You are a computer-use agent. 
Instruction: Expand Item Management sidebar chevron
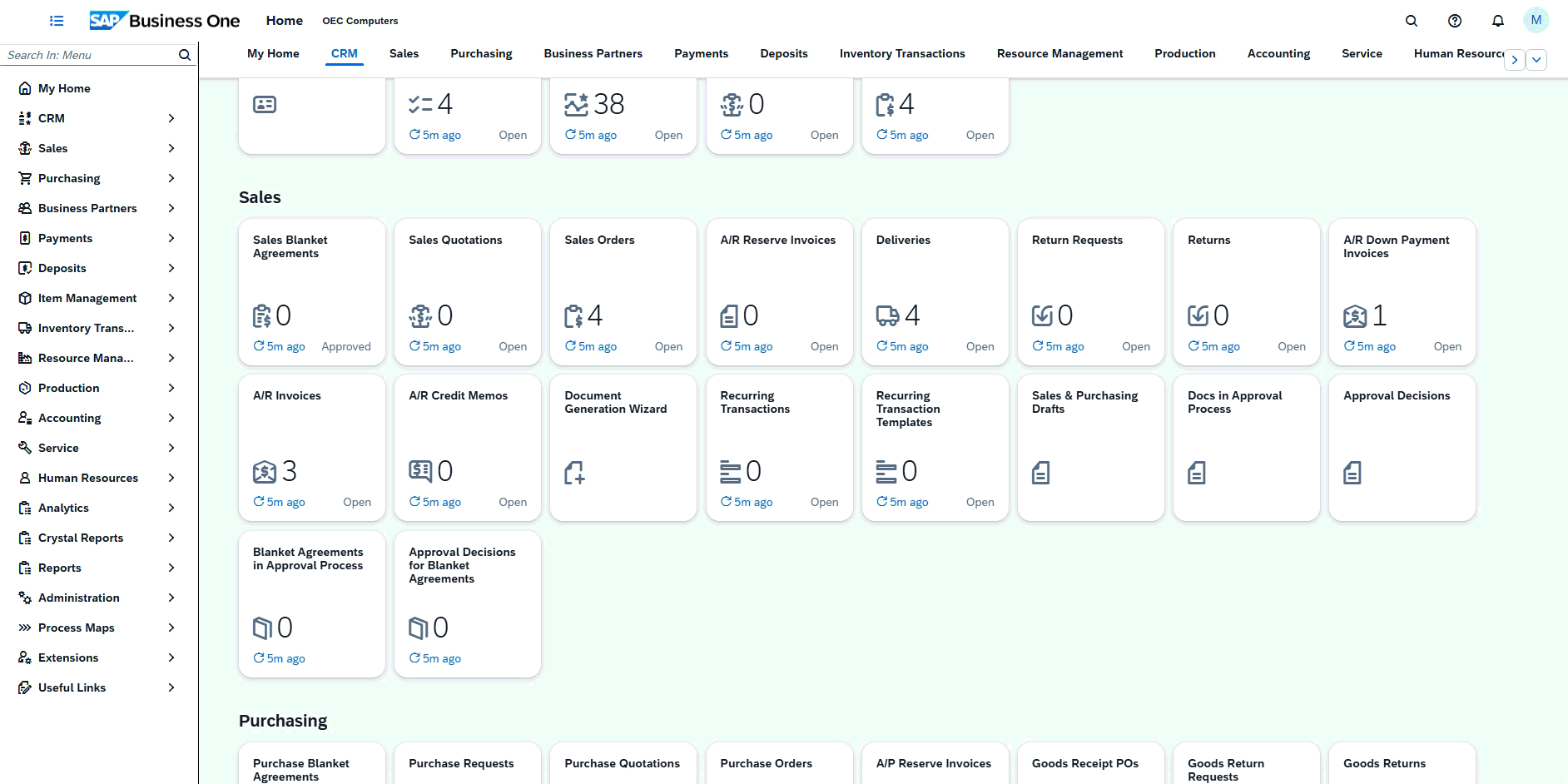tap(171, 298)
